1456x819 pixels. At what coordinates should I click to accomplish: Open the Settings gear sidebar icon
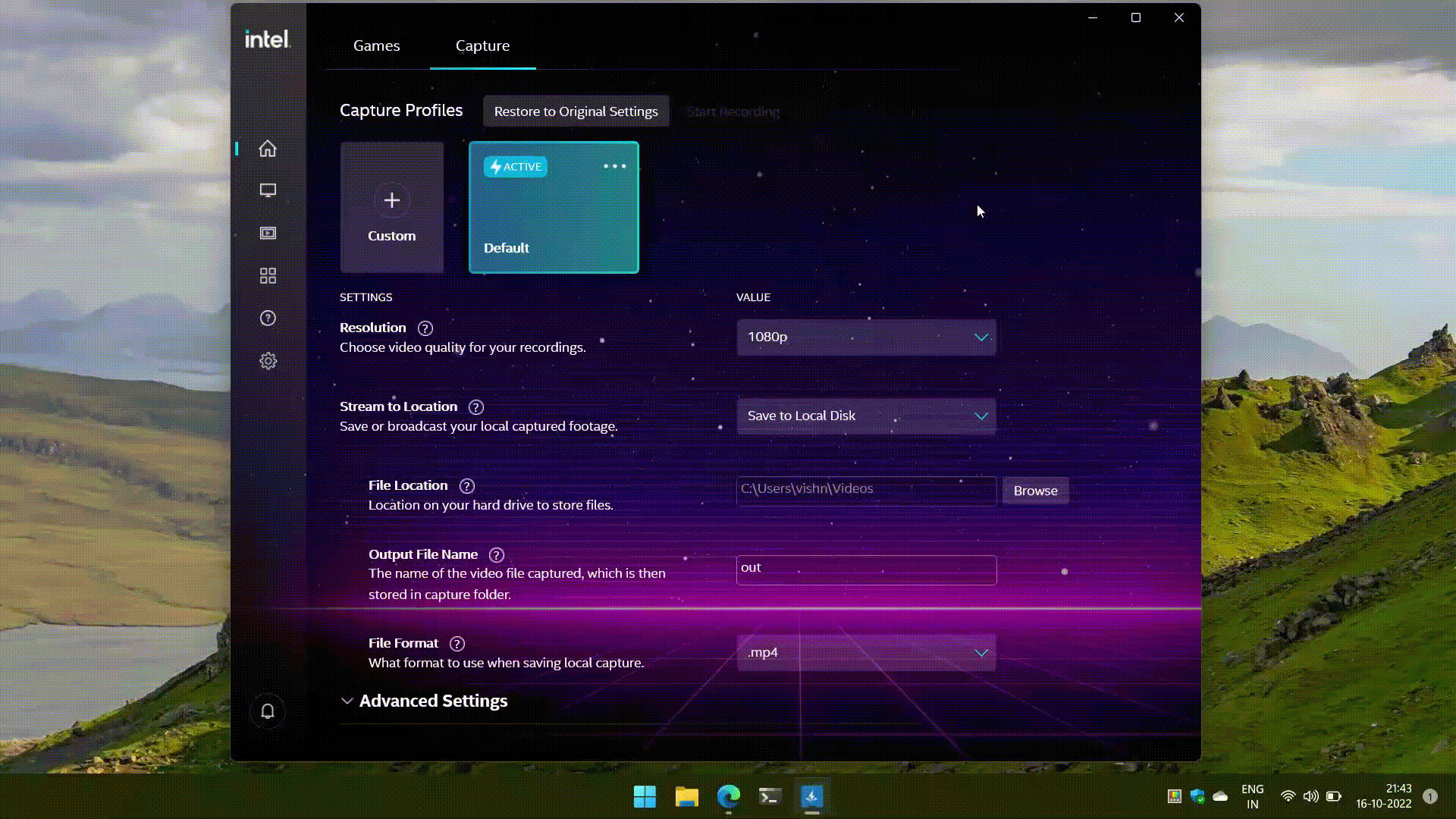[268, 361]
